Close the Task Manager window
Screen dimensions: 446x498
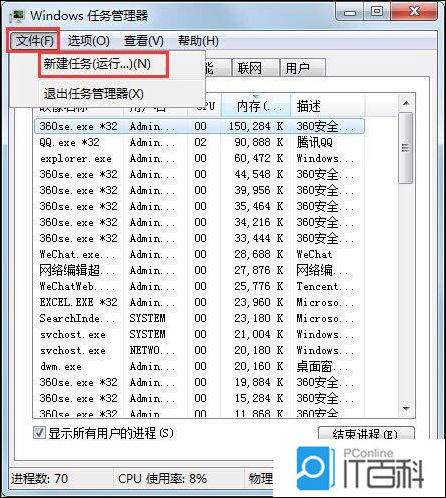click(x=414, y=13)
